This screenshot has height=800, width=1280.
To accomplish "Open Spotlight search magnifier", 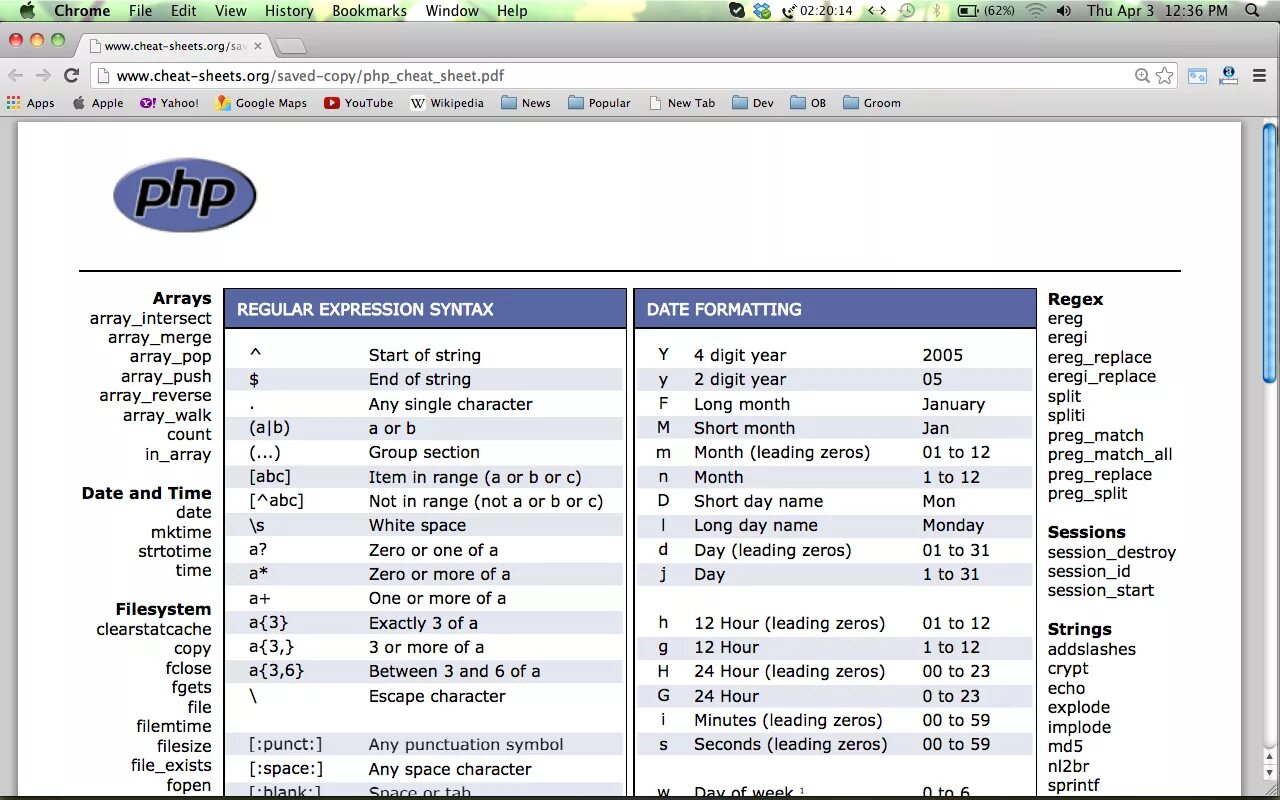I will point(1253,11).
